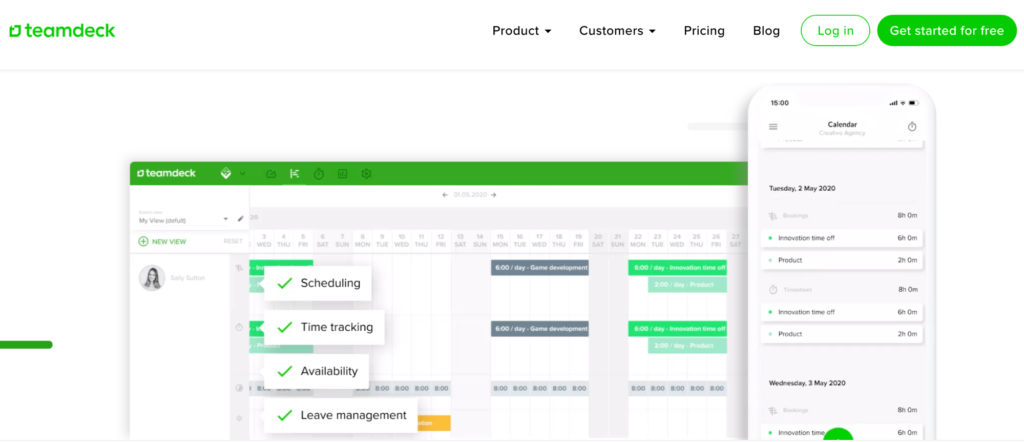Click the Leave management feature card
The width and height of the screenshot is (1024, 442).
(x=341, y=415)
